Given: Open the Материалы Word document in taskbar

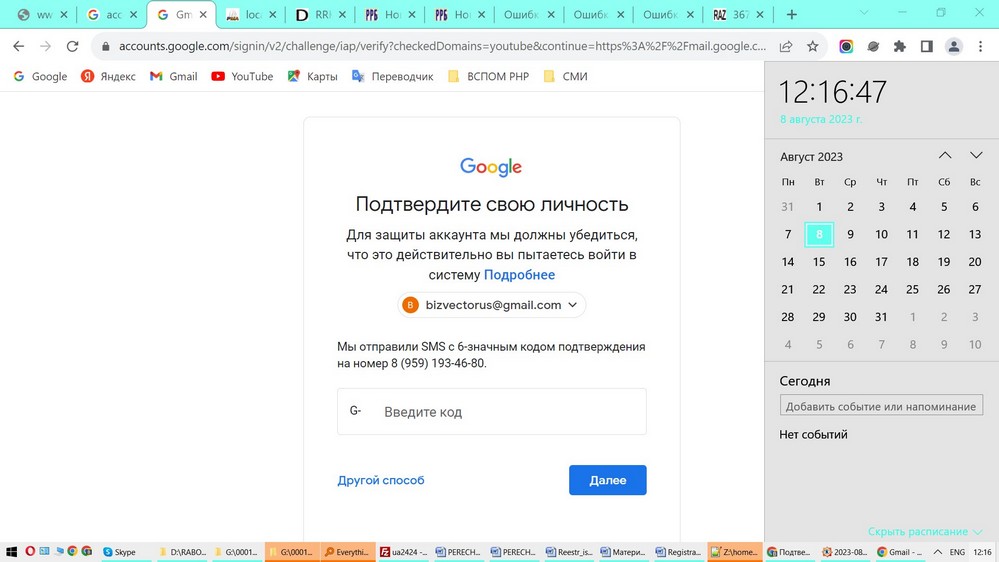Looking at the screenshot, I should click(623, 552).
